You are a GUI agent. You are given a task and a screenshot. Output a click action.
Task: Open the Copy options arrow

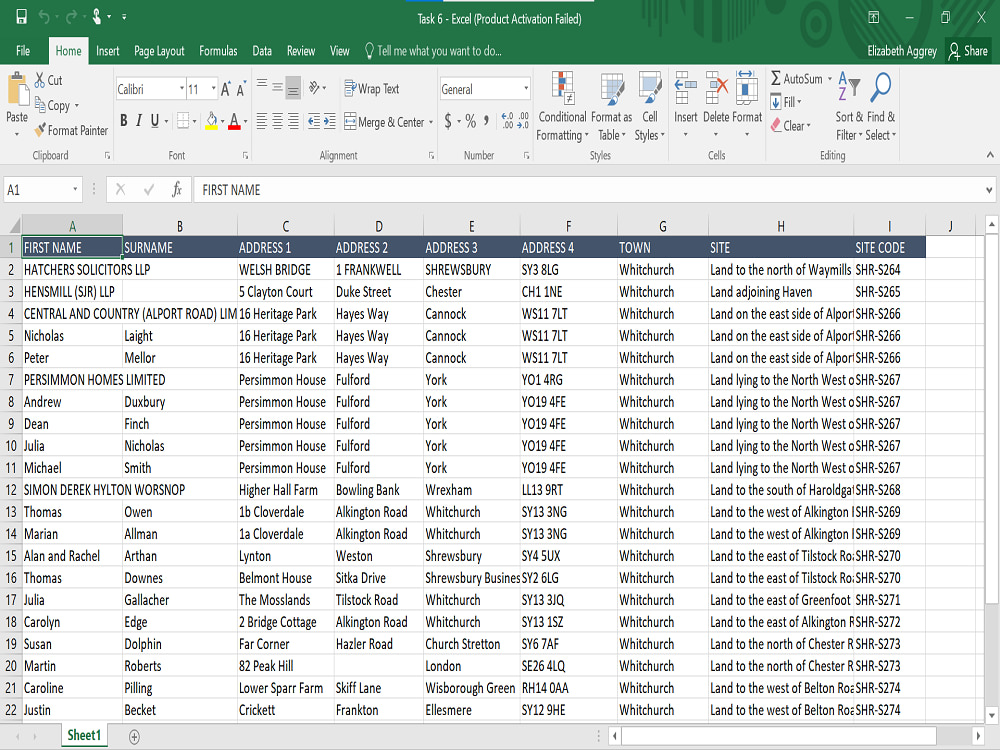point(77,106)
